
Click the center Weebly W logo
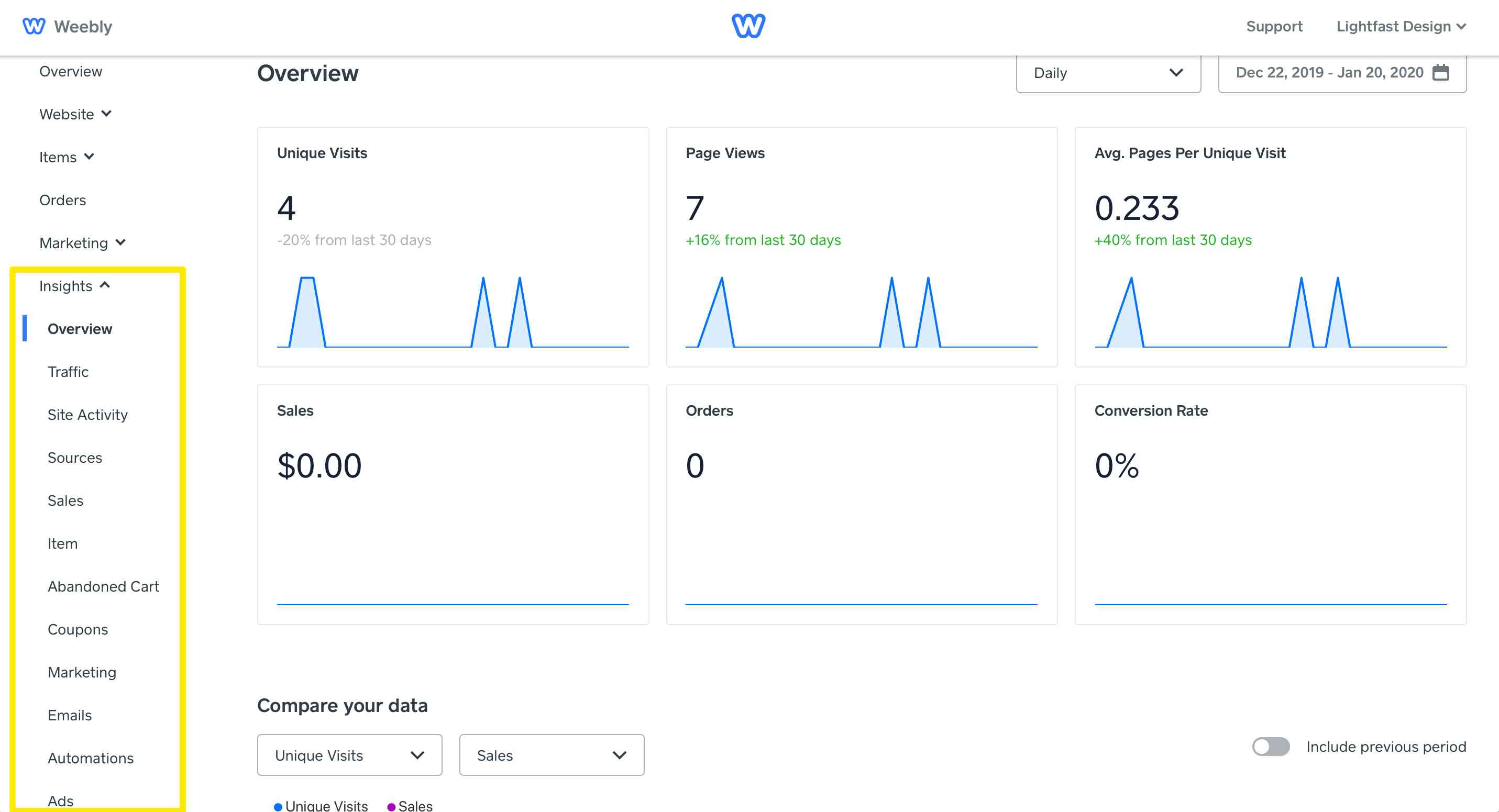tap(748, 26)
